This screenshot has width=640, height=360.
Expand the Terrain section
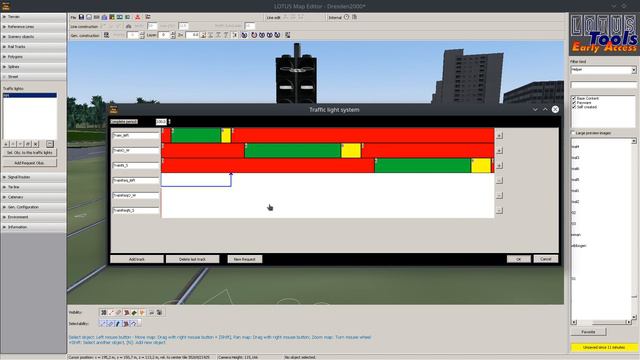pos(33,17)
